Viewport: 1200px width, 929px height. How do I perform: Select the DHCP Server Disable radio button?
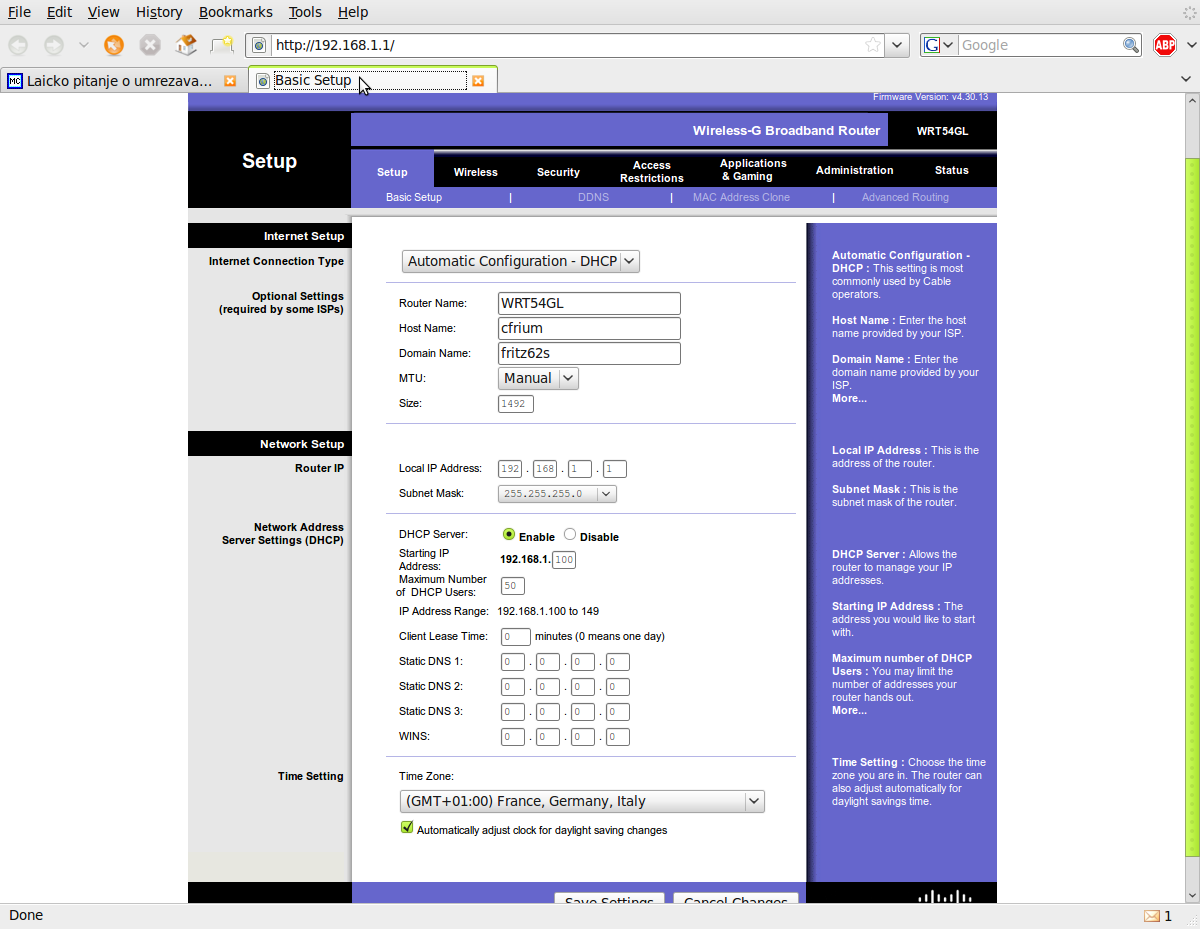click(570, 535)
